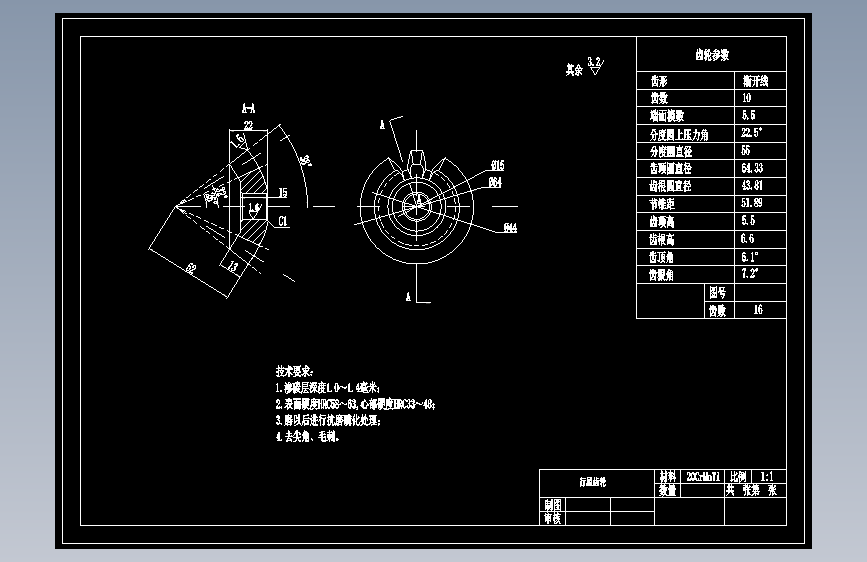Viewport: 867px width, 562px height.
Task: Click the '审核' label
Action: click(552, 518)
